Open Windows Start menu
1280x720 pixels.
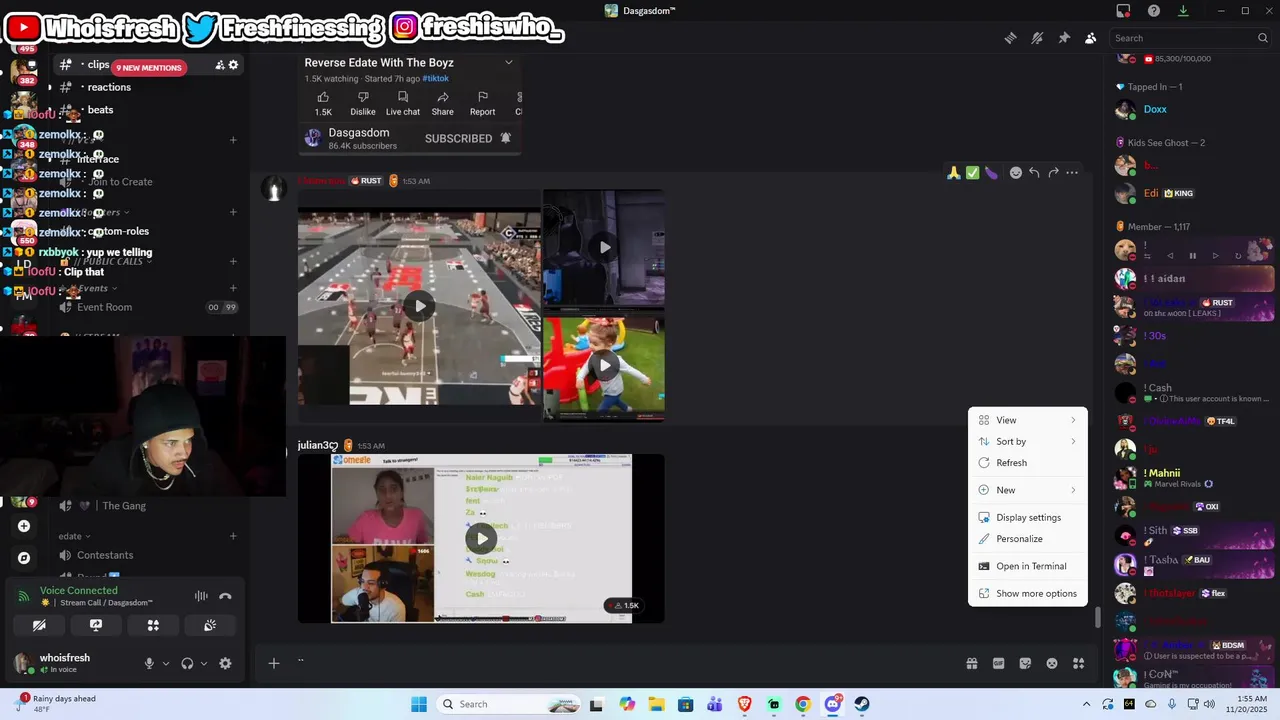[418, 704]
